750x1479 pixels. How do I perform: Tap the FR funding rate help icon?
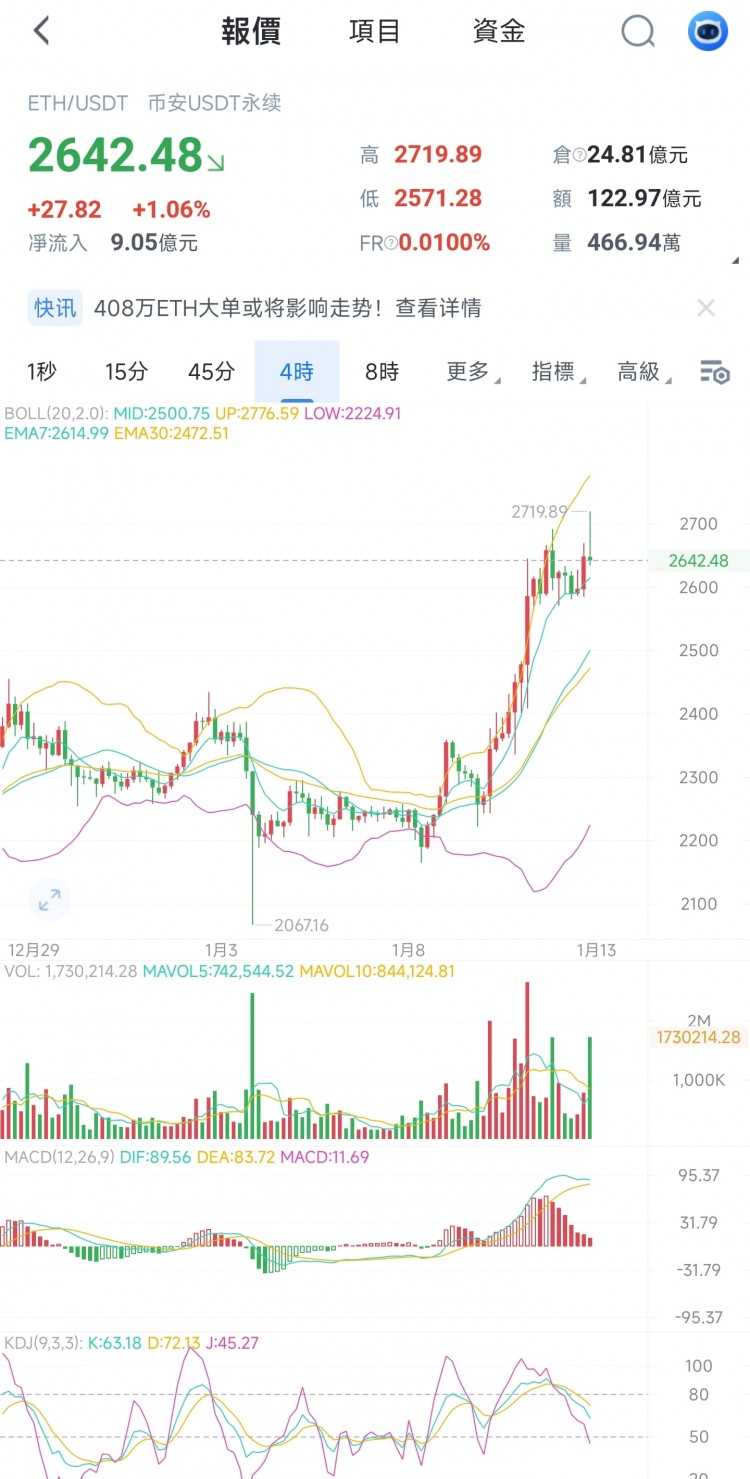pyautogui.click(x=392, y=243)
